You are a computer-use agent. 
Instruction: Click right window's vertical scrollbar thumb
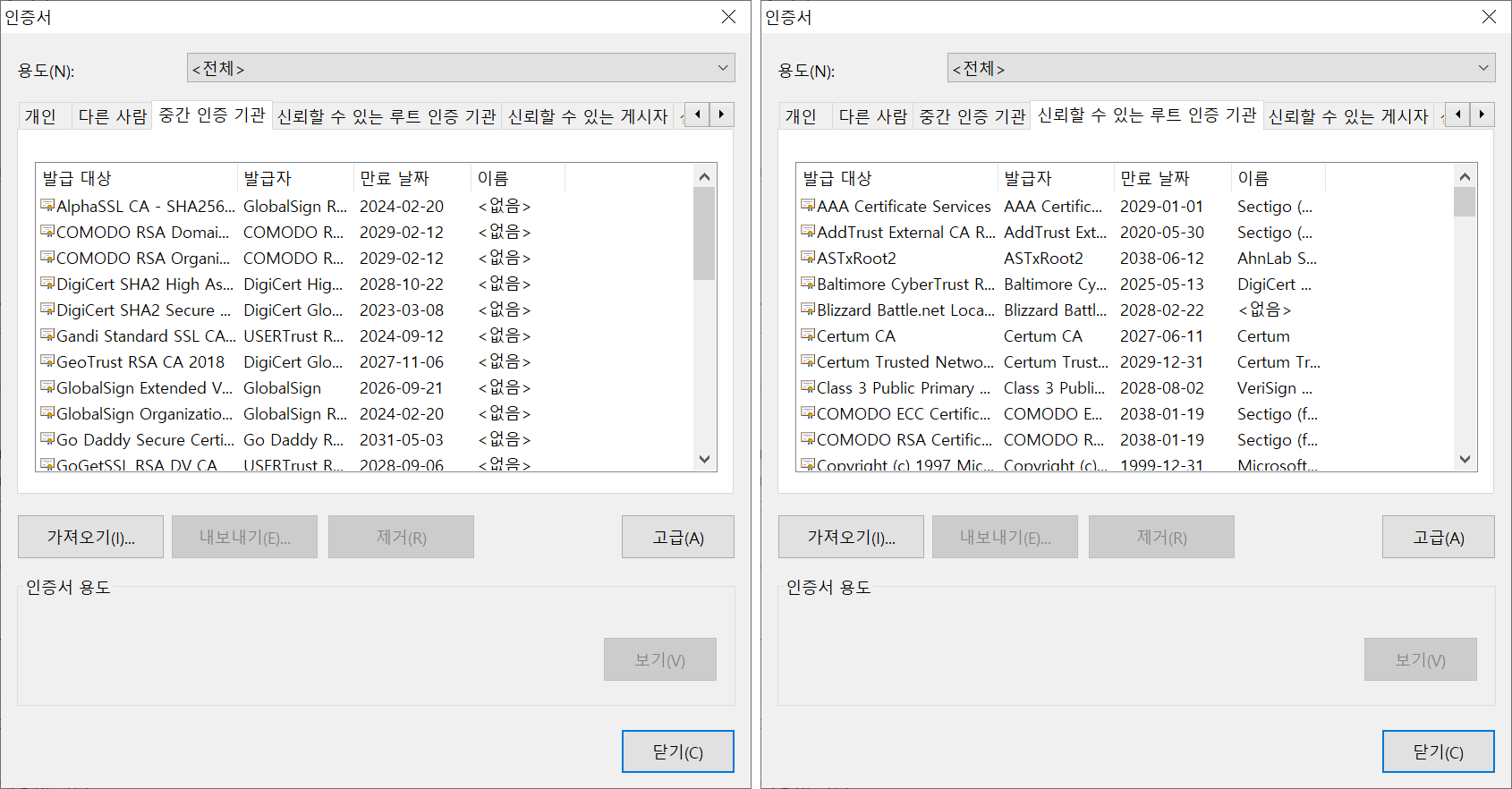pyautogui.click(x=1465, y=201)
